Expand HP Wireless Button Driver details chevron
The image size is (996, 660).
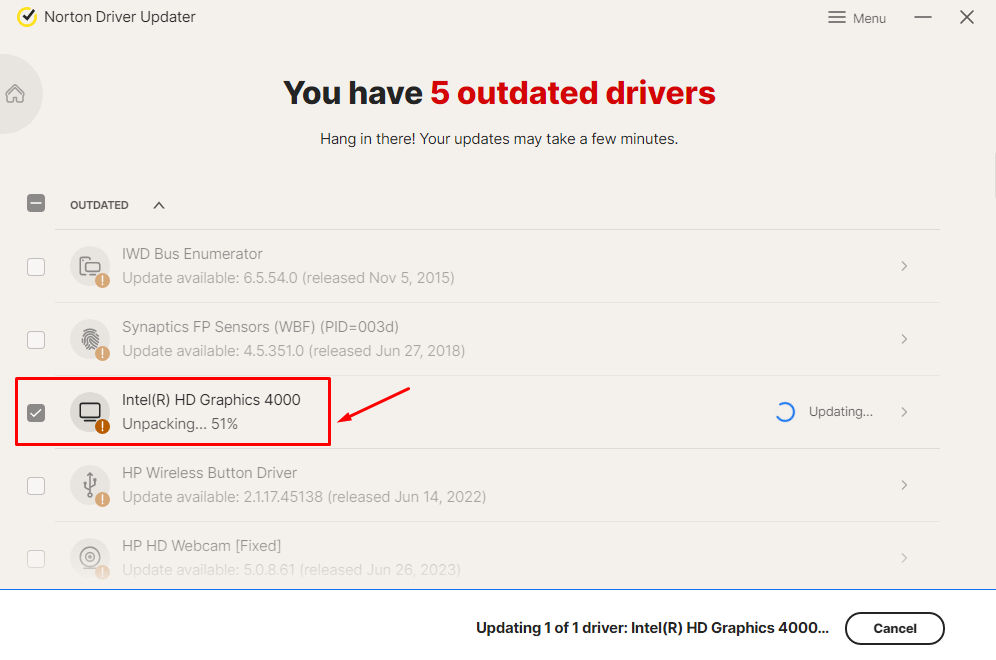[904, 485]
